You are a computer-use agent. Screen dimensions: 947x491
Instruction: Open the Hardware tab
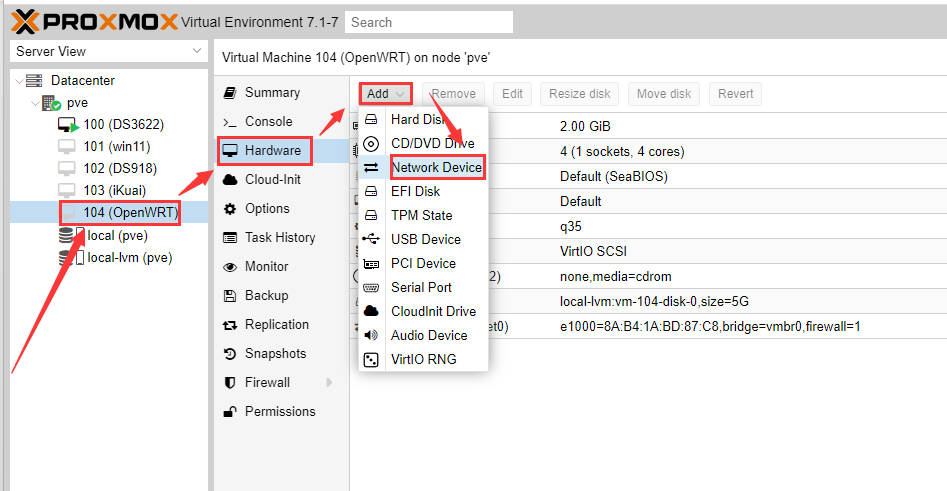coord(264,151)
